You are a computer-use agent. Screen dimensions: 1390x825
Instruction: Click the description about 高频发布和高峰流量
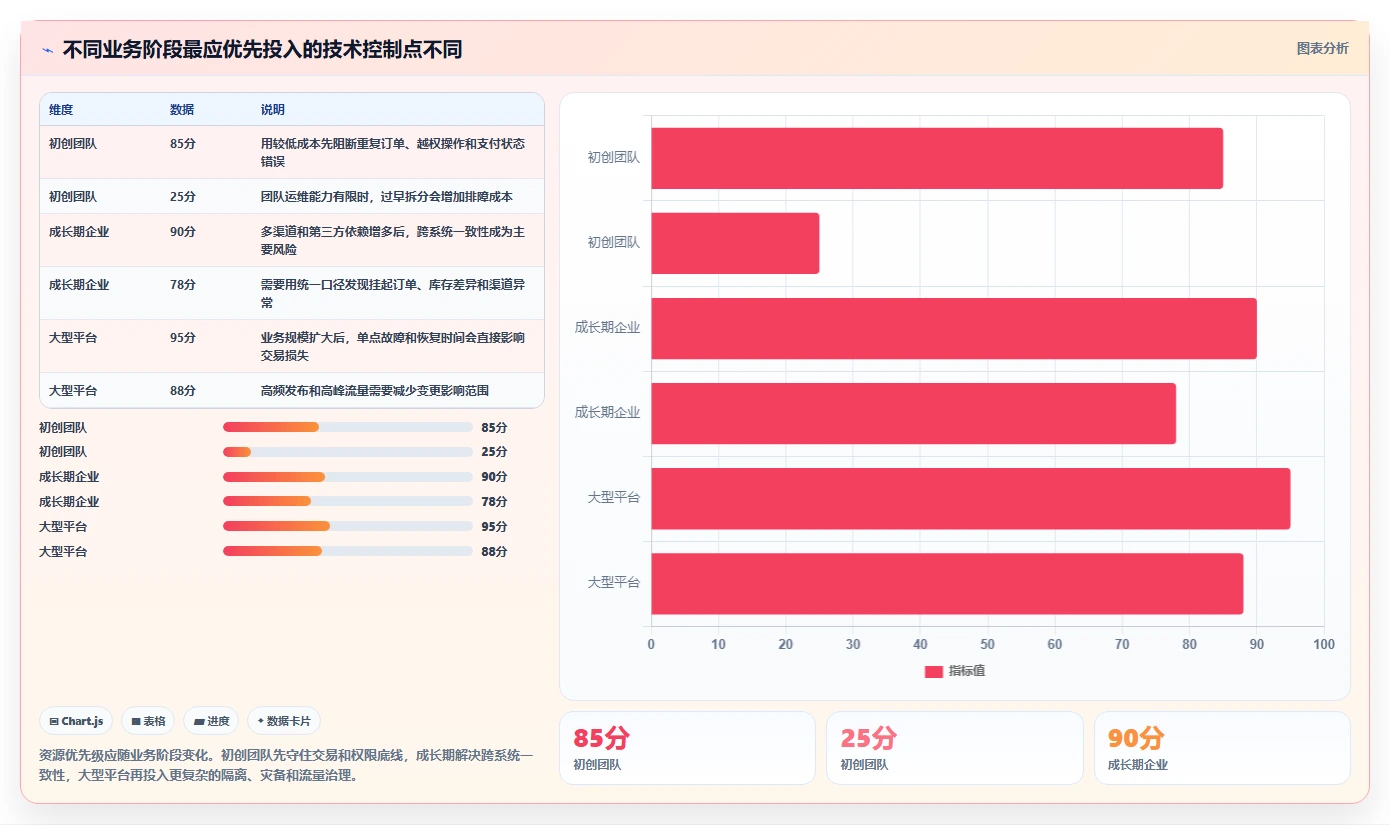click(x=375, y=391)
